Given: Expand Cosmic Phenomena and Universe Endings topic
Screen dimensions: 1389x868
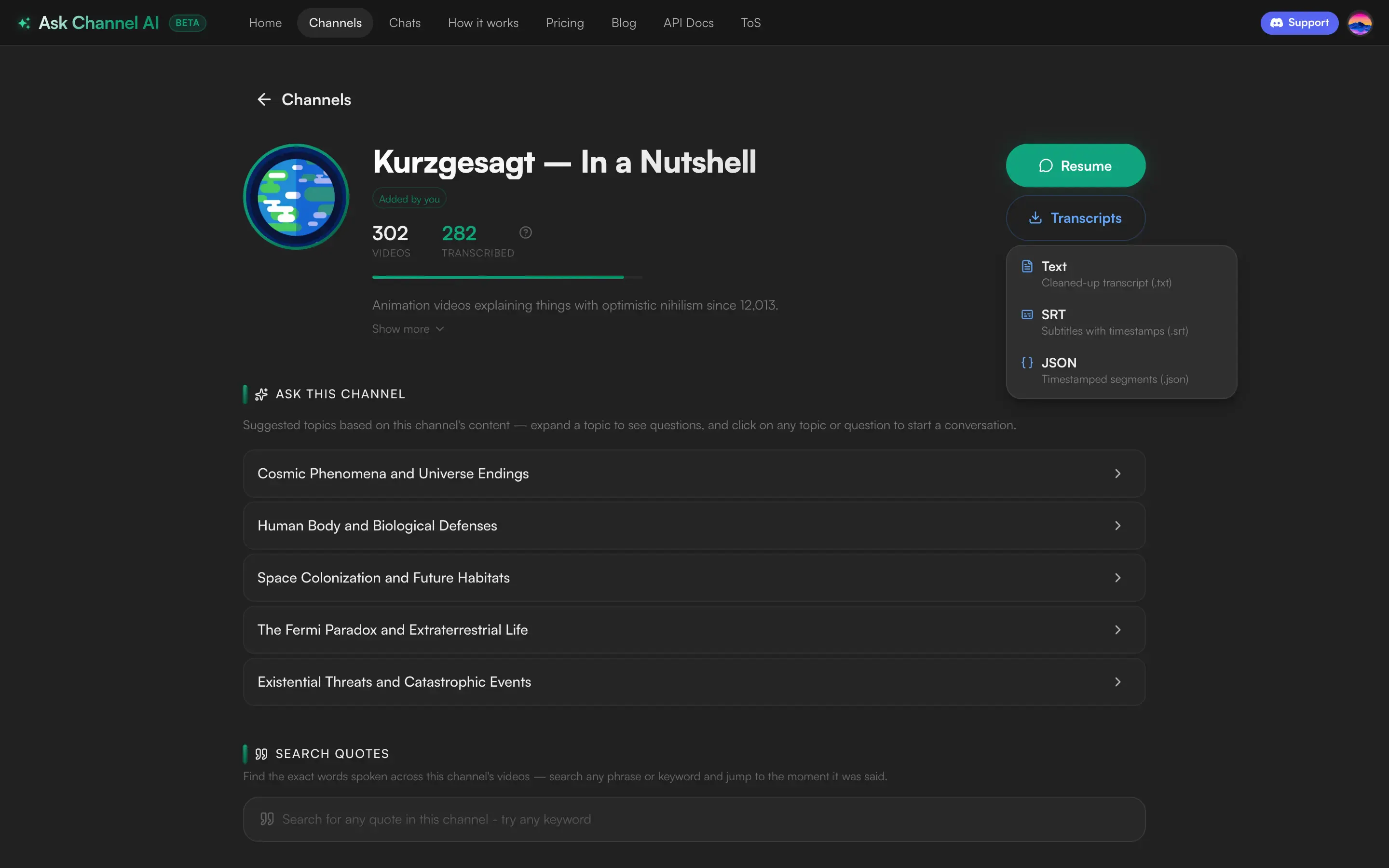Looking at the screenshot, I should 694,474.
